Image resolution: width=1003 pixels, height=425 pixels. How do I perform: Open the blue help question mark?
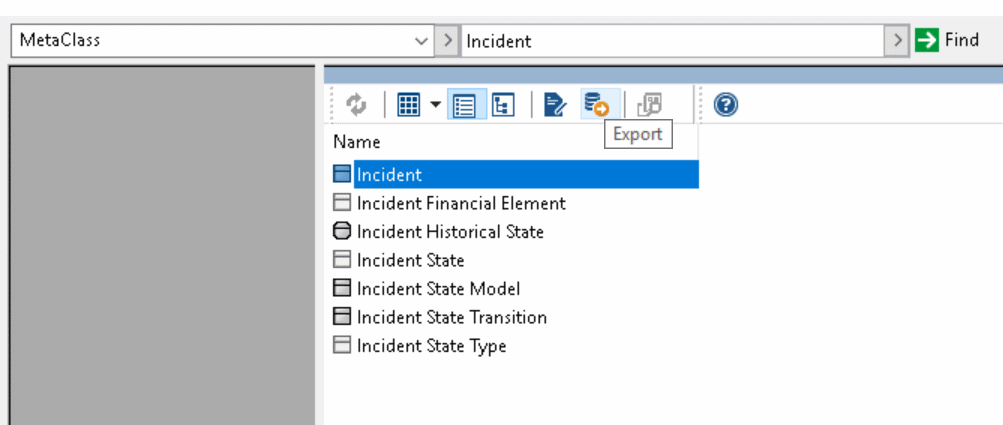click(x=726, y=105)
